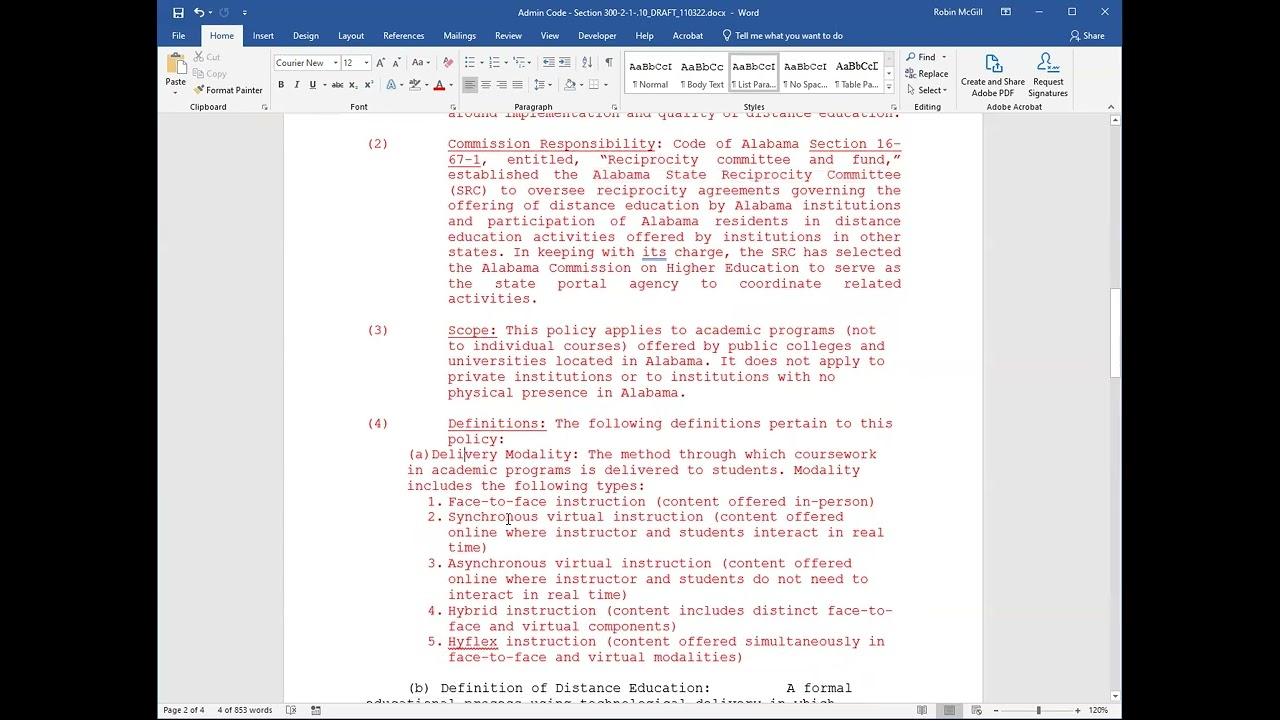Apply the Body Text style
Image resolution: width=1280 pixels, height=720 pixels.
point(702,74)
